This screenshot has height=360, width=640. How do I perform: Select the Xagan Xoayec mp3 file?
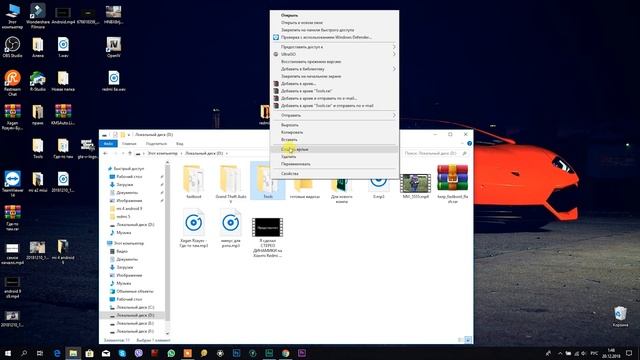click(193, 228)
